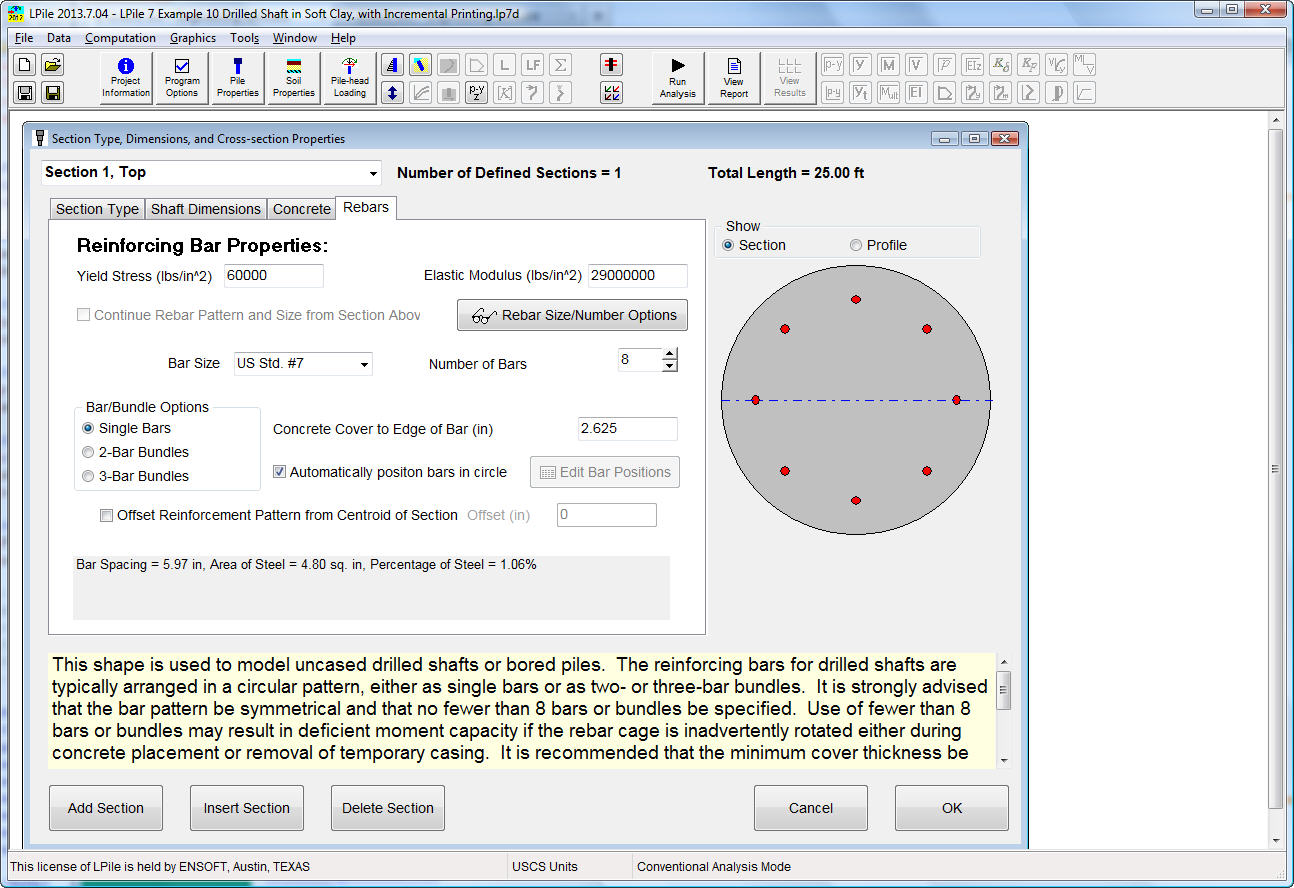This screenshot has width=1294, height=888.
Task: Click the Add Section button
Action: point(106,808)
